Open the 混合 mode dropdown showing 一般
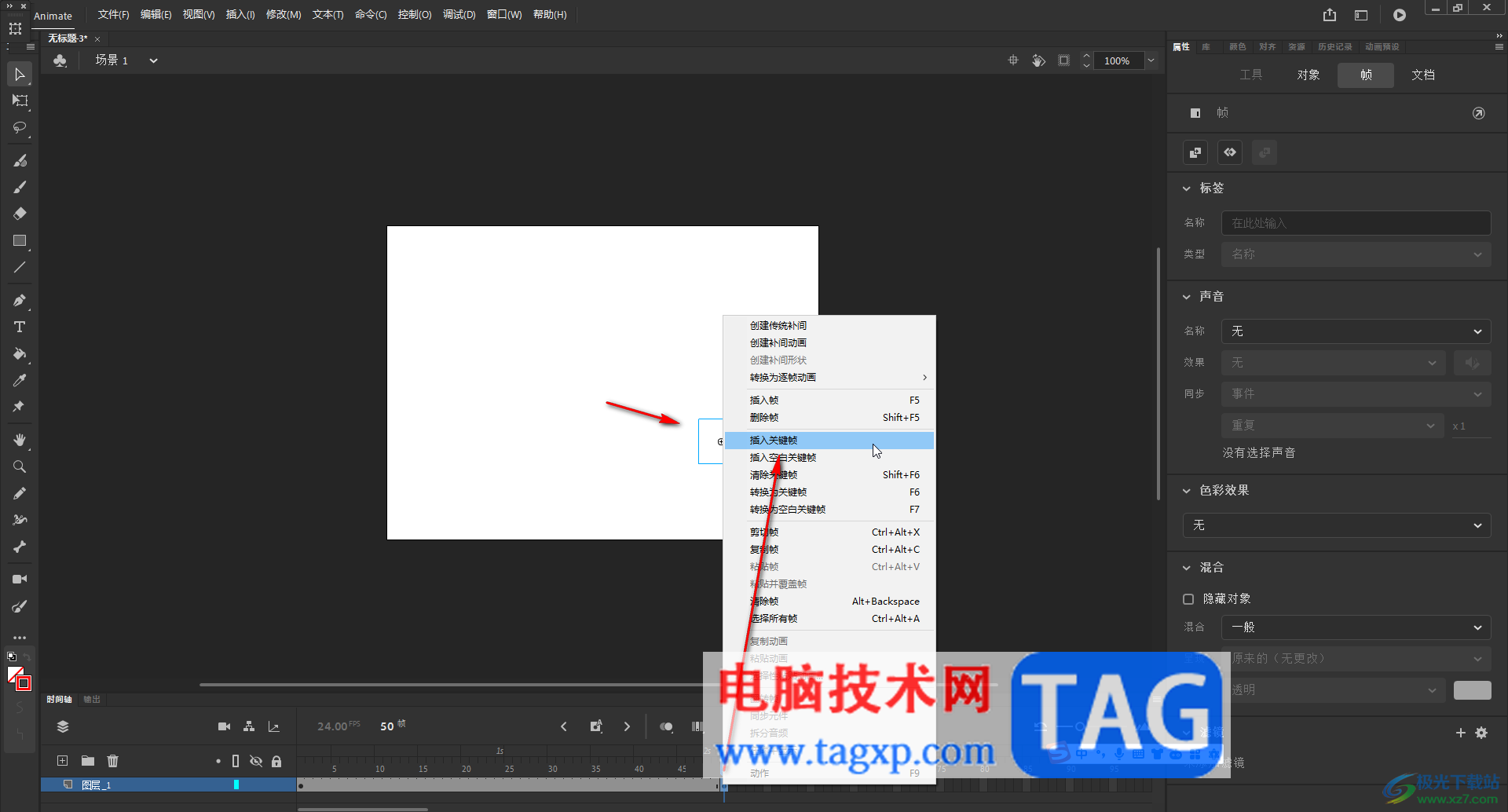 [1356, 627]
